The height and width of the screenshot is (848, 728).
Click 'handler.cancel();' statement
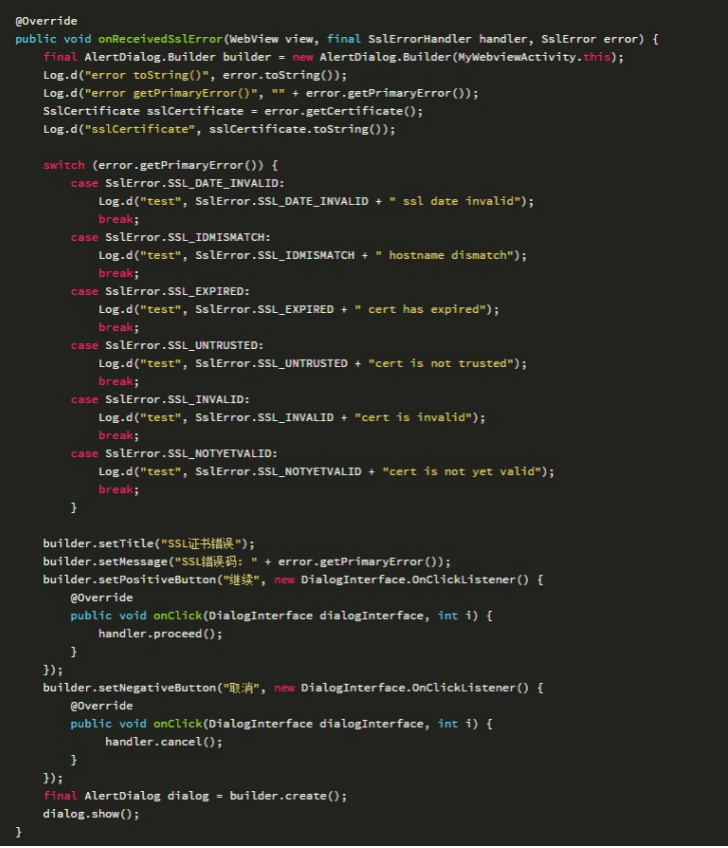163,742
